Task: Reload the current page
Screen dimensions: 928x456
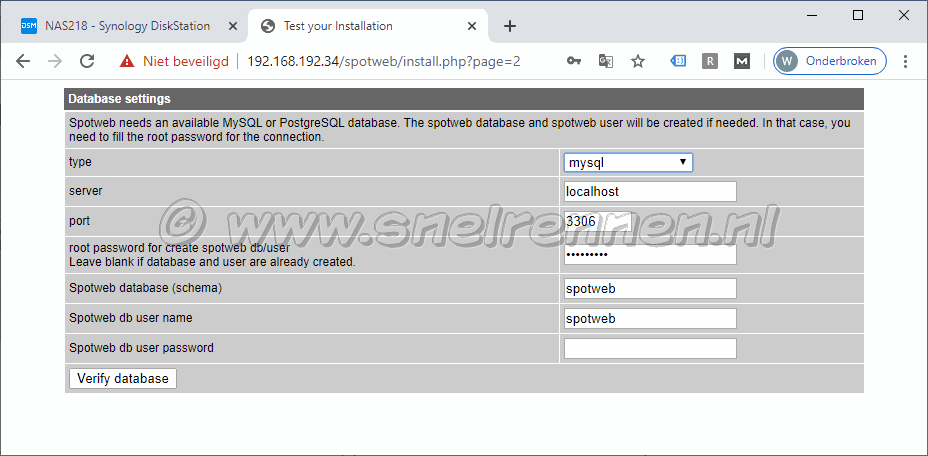Action: click(87, 61)
